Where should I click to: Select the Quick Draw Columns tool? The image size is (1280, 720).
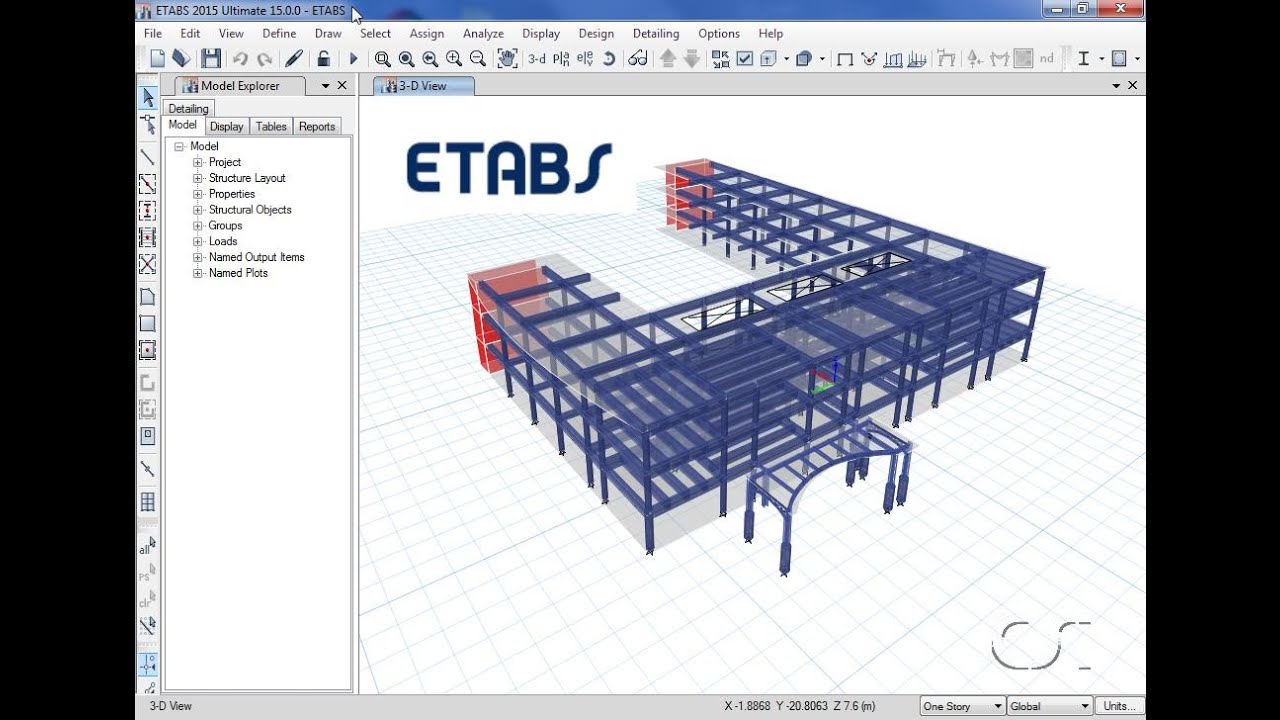coord(148,211)
